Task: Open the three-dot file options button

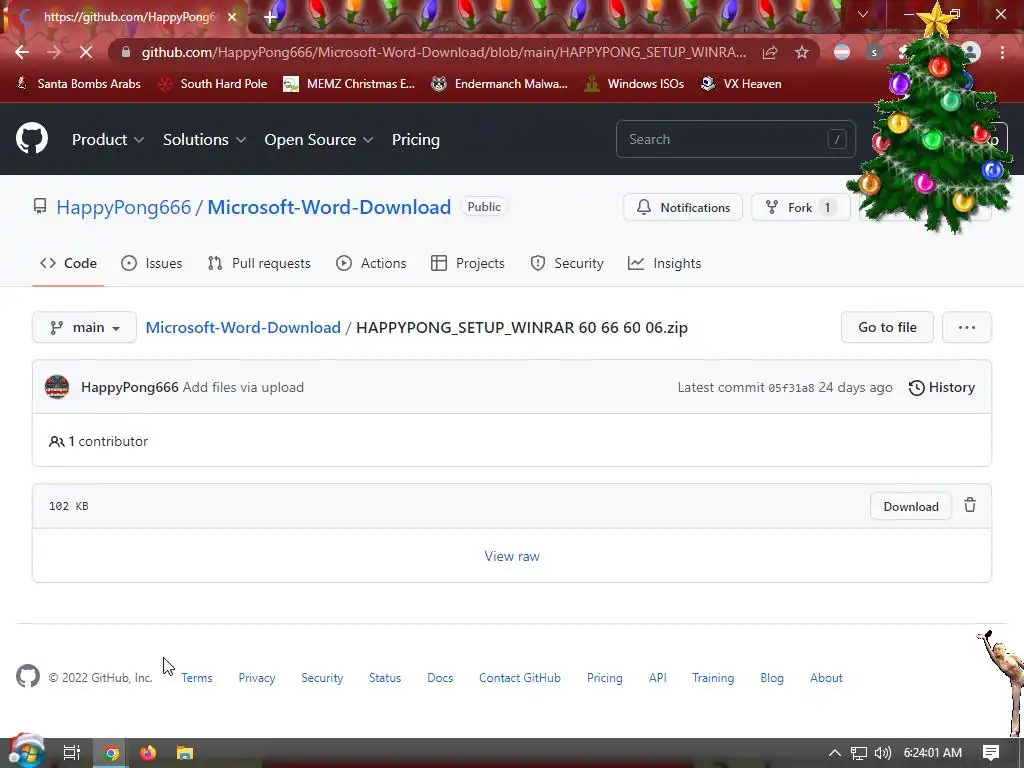Action: pyautogui.click(x=967, y=327)
